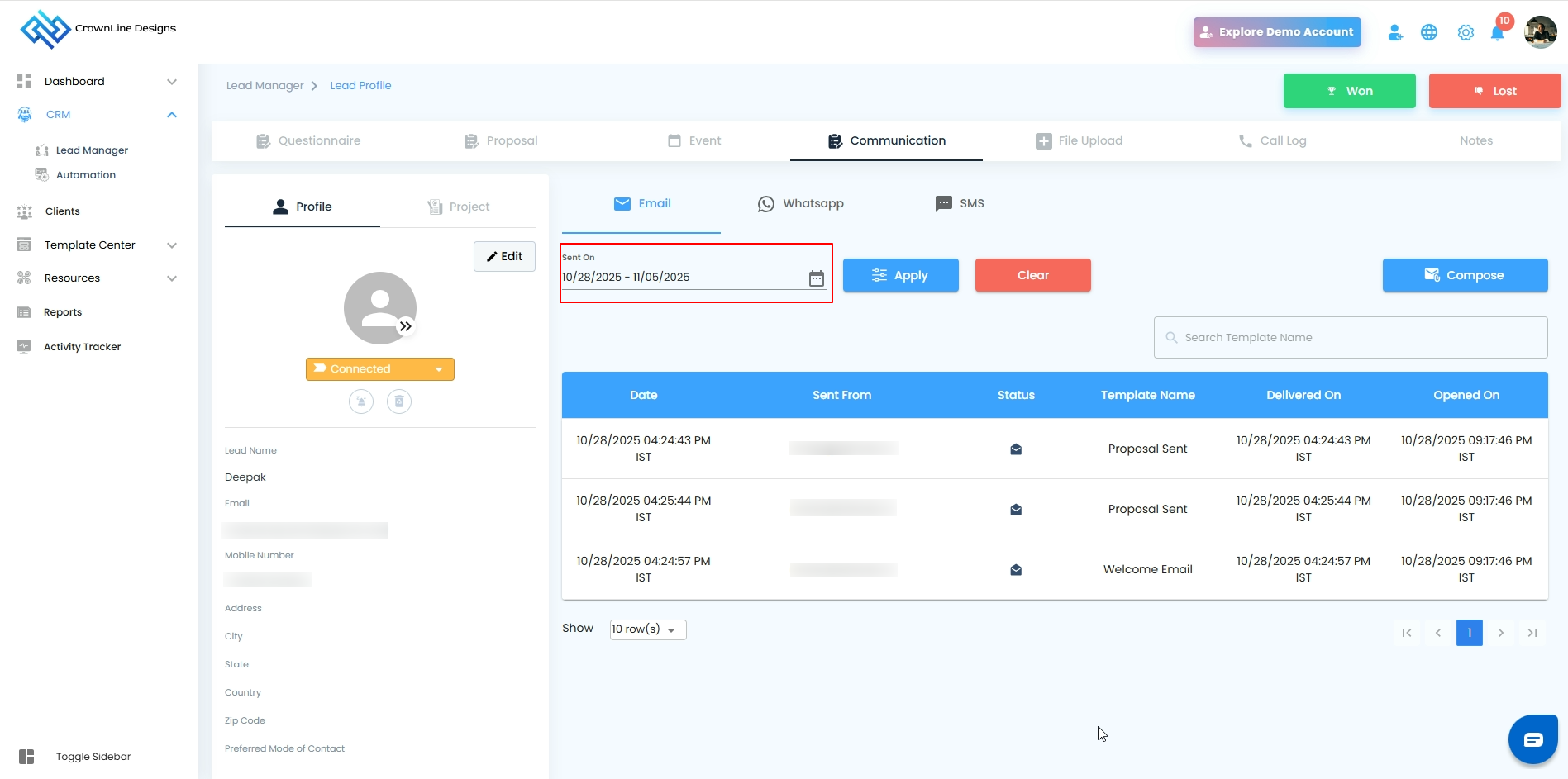Switch to the Proposal tab
The height and width of the screenshot is (779, 1568).
[501, 141]
